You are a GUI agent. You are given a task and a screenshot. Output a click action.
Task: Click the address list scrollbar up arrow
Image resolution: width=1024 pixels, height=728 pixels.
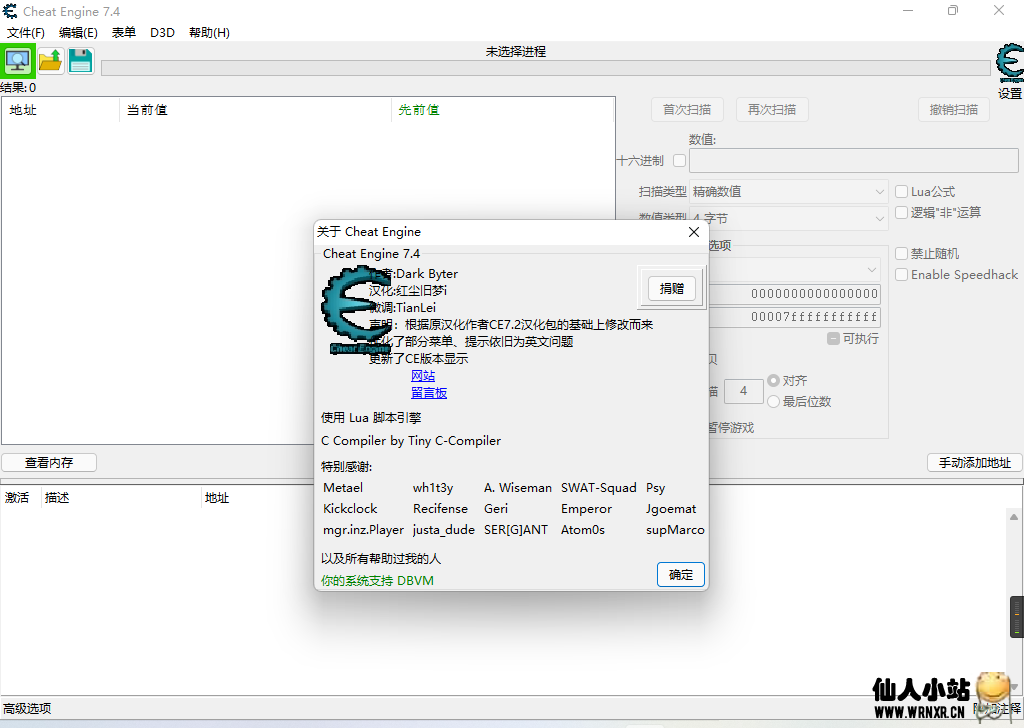[x=1014, y=517]
